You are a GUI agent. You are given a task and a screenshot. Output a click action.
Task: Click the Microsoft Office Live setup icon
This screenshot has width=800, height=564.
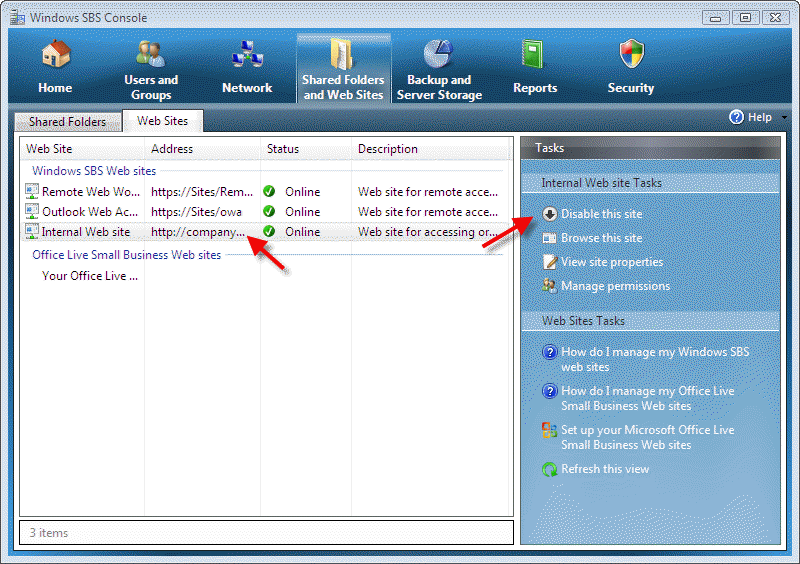[x=549, y=430]
